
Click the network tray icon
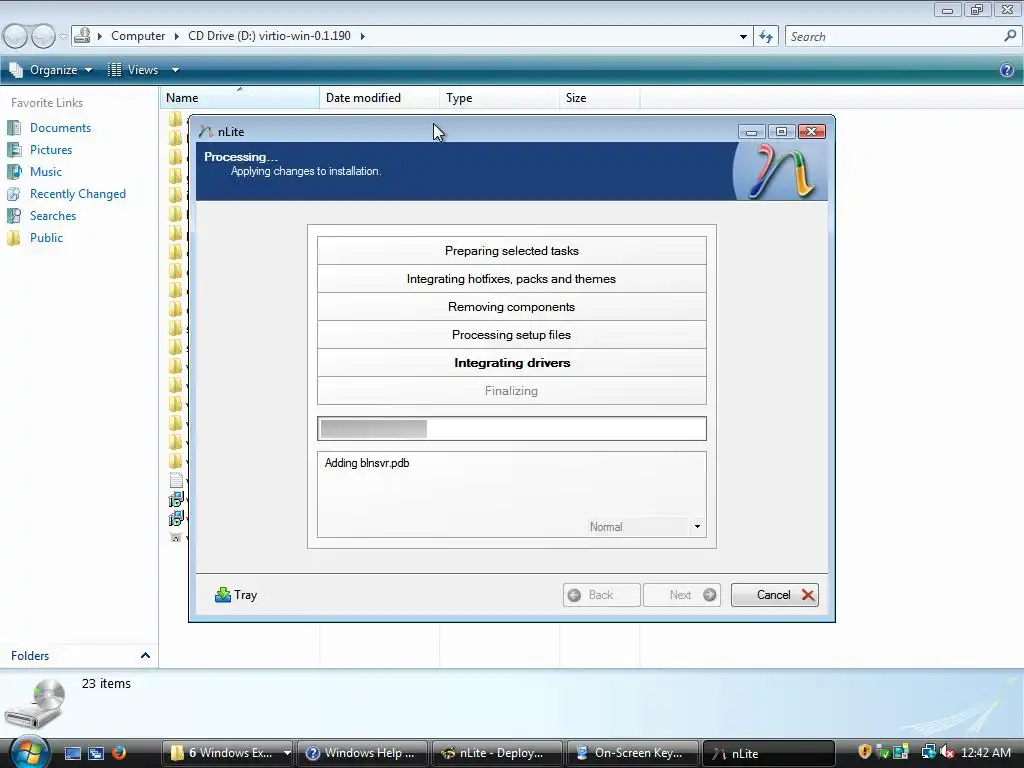pos(928,752)
